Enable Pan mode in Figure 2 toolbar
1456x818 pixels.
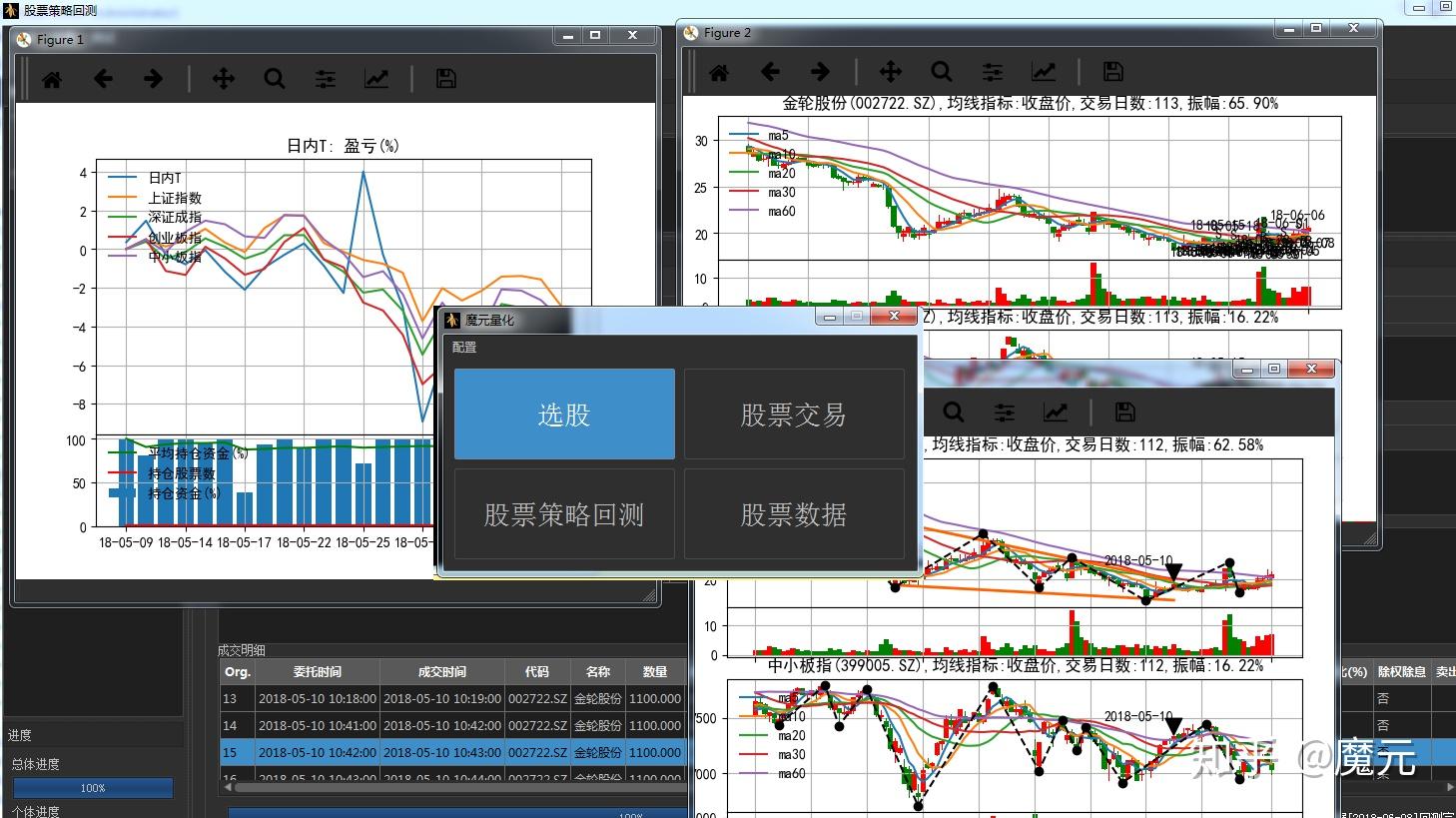pyautogui.click(x=889, y=71)
